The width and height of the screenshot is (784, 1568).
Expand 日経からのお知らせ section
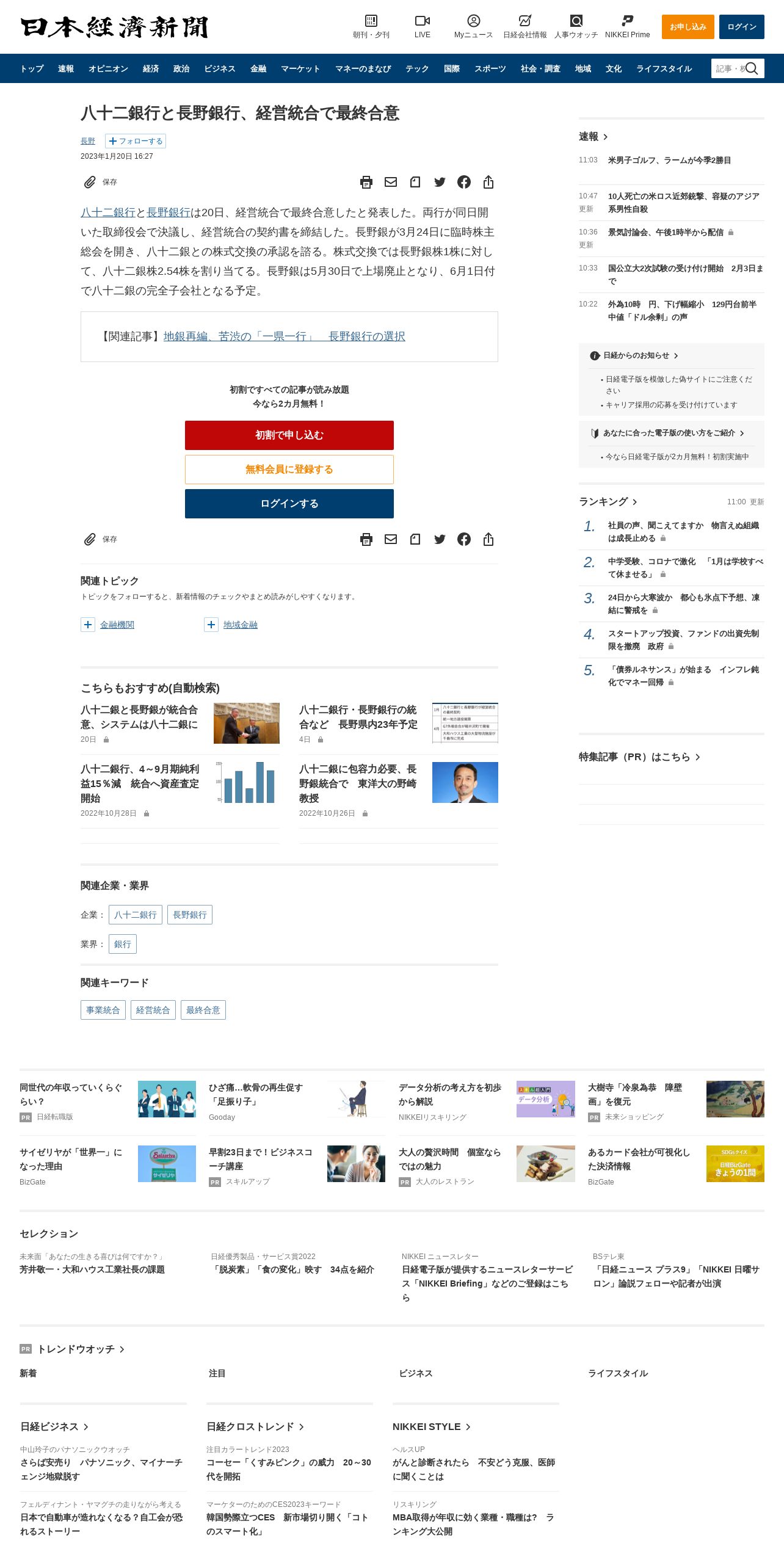[x=634, y=355]
